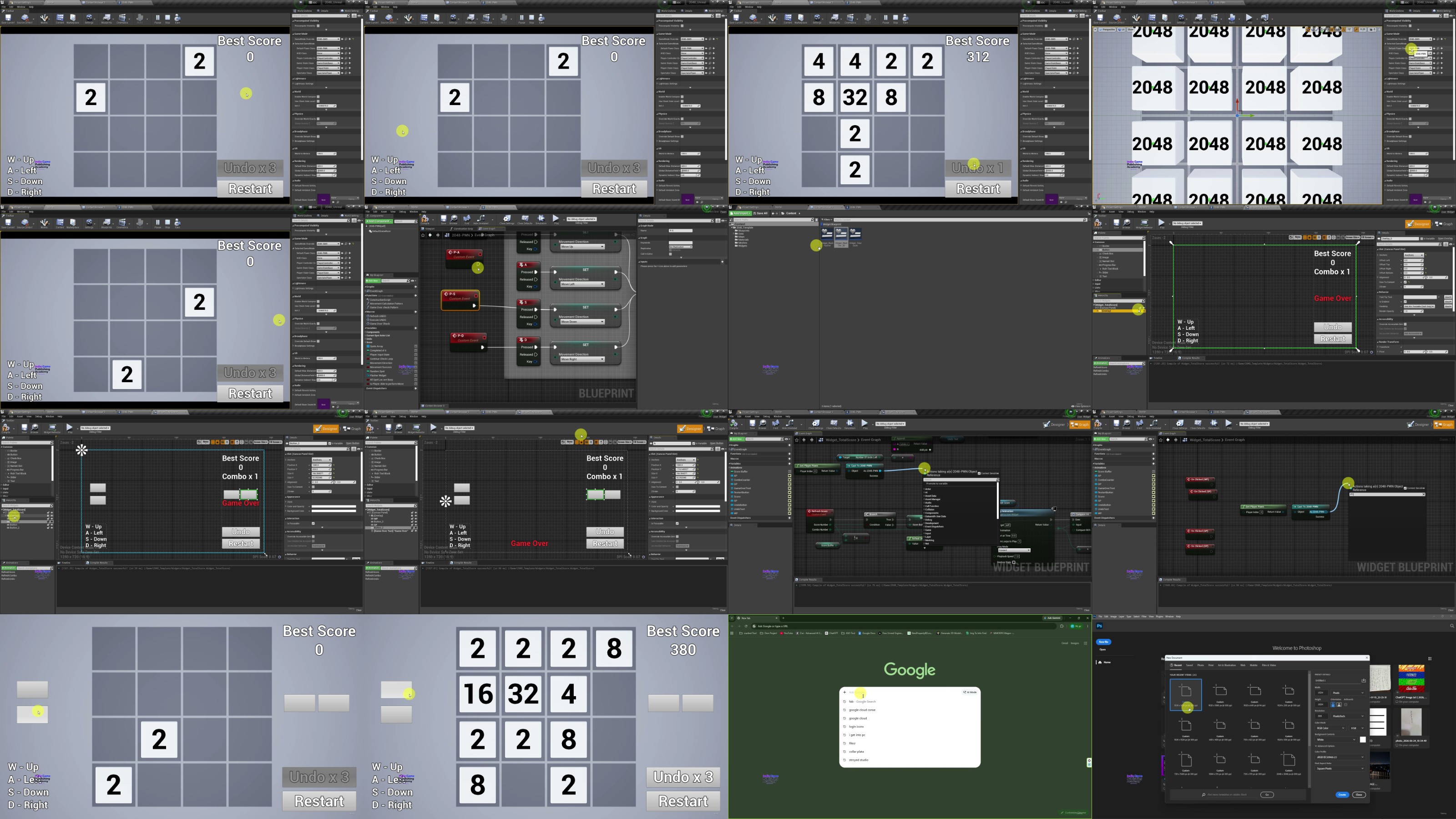Viewport: 1456px width, 819px height.
Task: Open the White background contents dropdown
Action: [1336, 739]
